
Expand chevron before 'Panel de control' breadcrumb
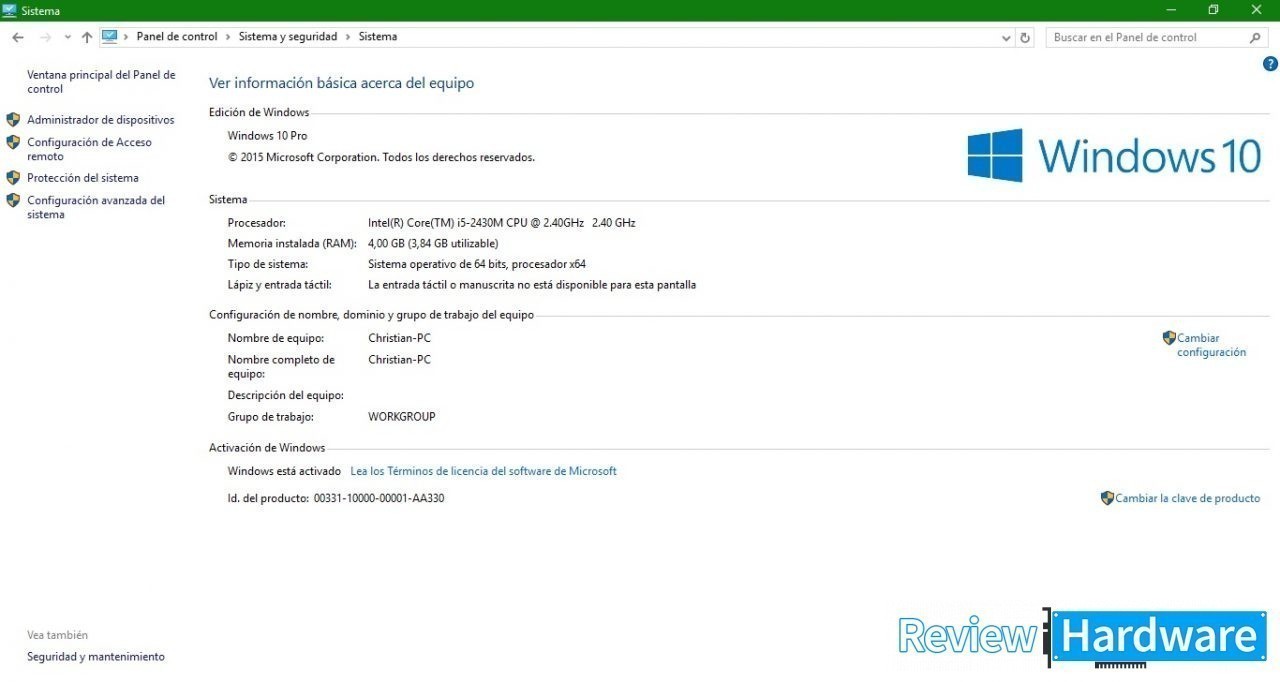(x=126, y=37)
